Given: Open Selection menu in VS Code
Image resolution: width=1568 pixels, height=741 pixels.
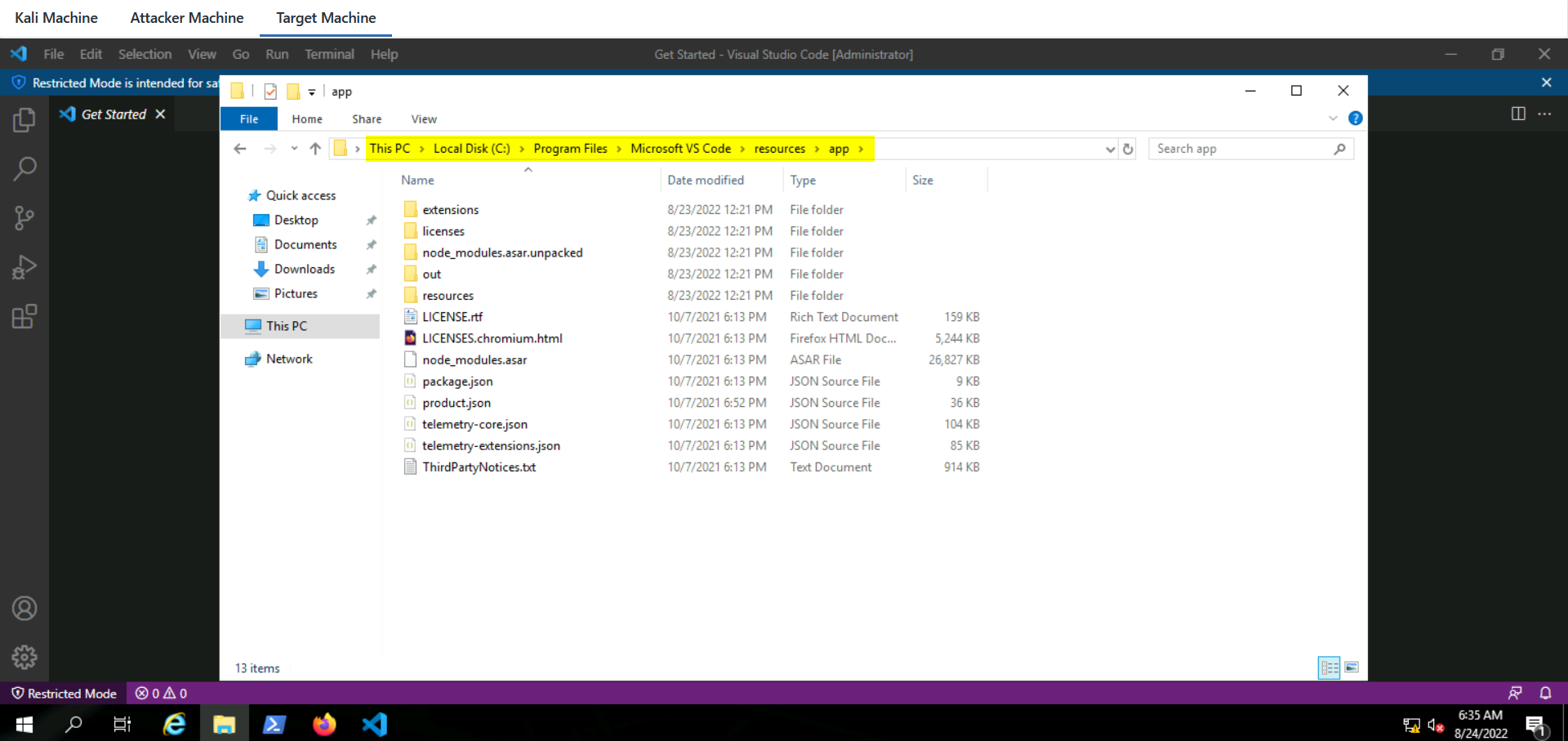Looking at the screenshot, I should point(145,54).
